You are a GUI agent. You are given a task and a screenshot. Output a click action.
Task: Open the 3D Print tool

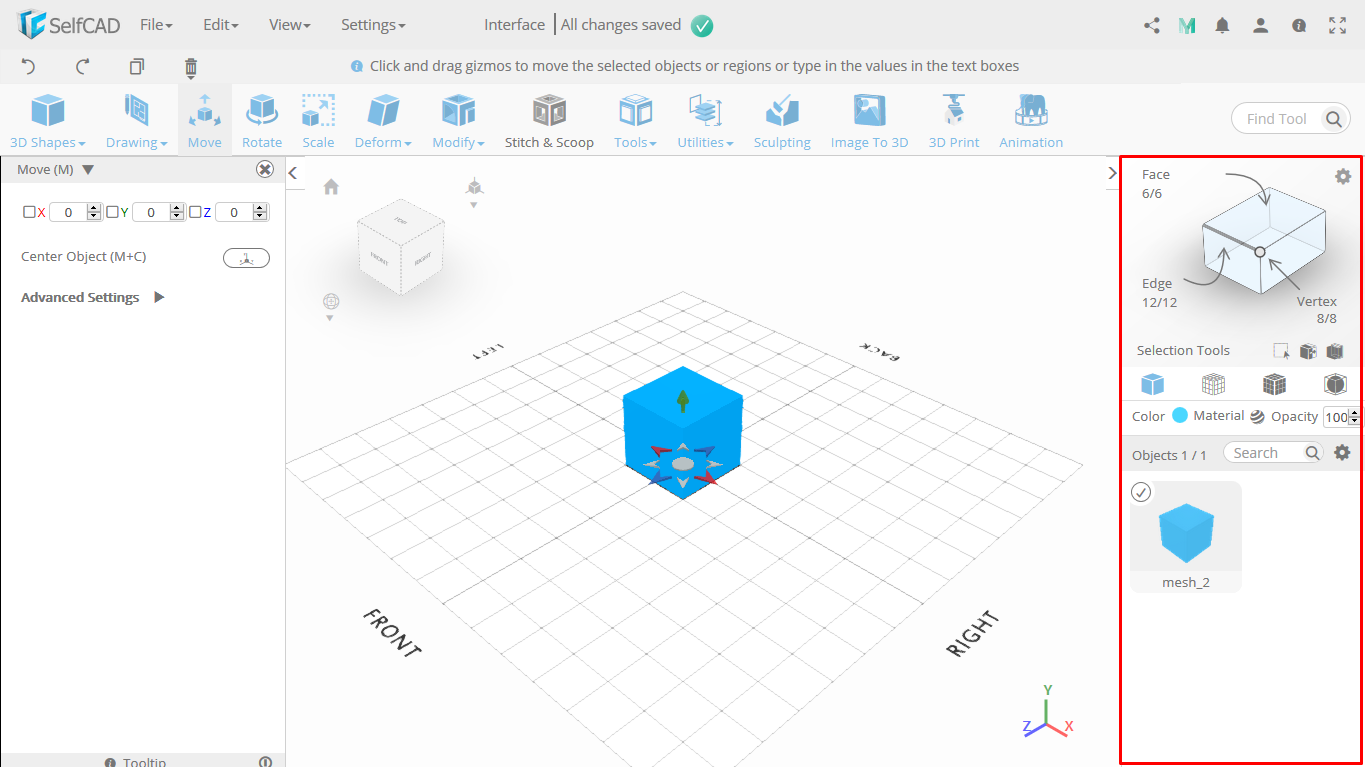pos(952,119)
